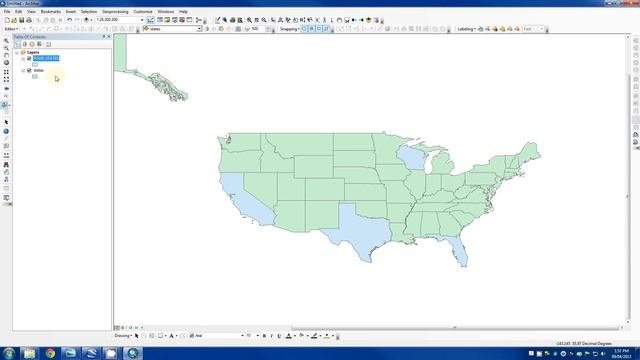The image size is (640, 360).
Task: Click List By Source icon in Table Of Contents
Action: click(24, 44)
